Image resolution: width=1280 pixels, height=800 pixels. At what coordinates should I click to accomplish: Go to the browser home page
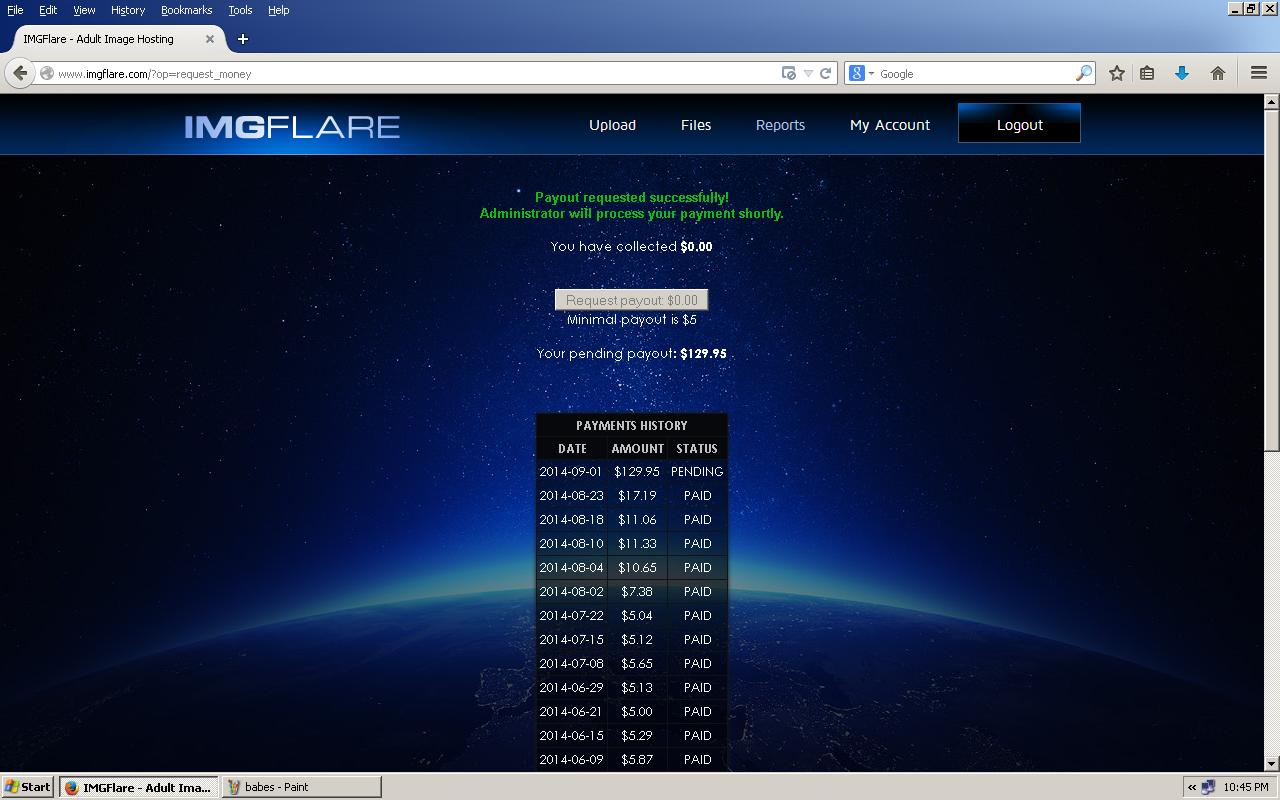[x=1218, y=73]
